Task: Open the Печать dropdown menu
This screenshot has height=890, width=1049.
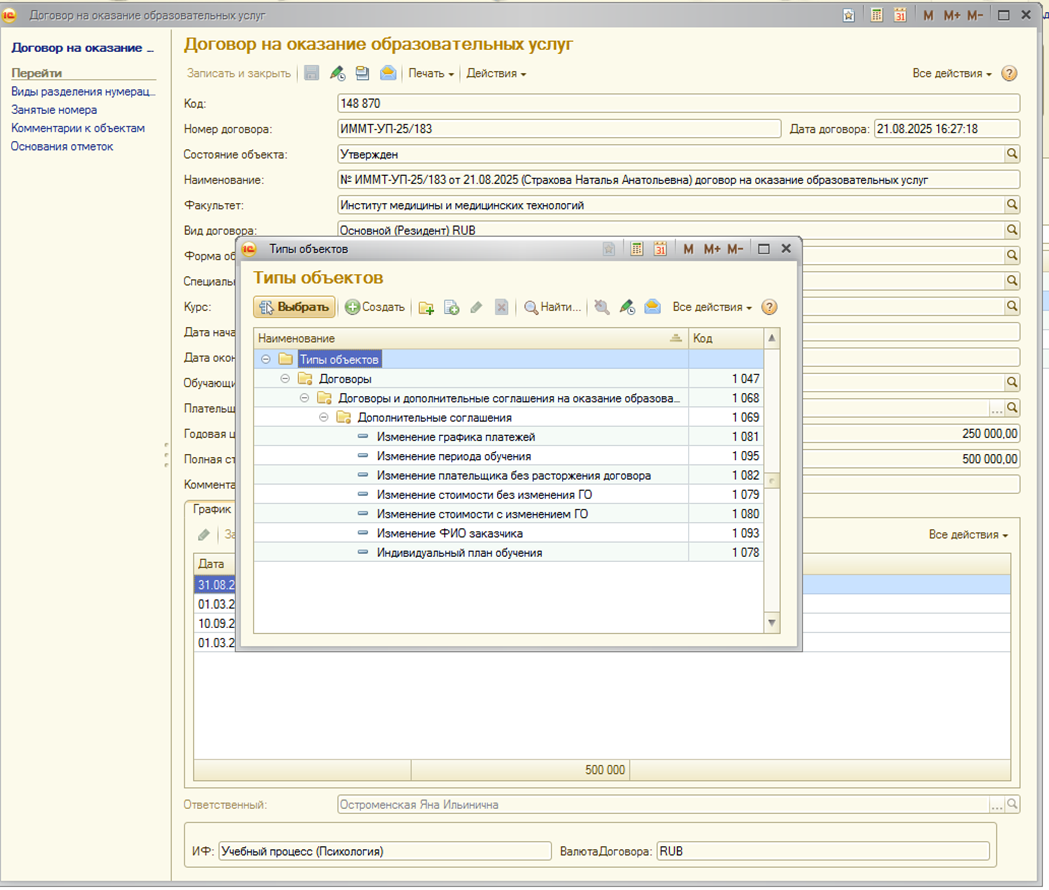Action: 431,74
